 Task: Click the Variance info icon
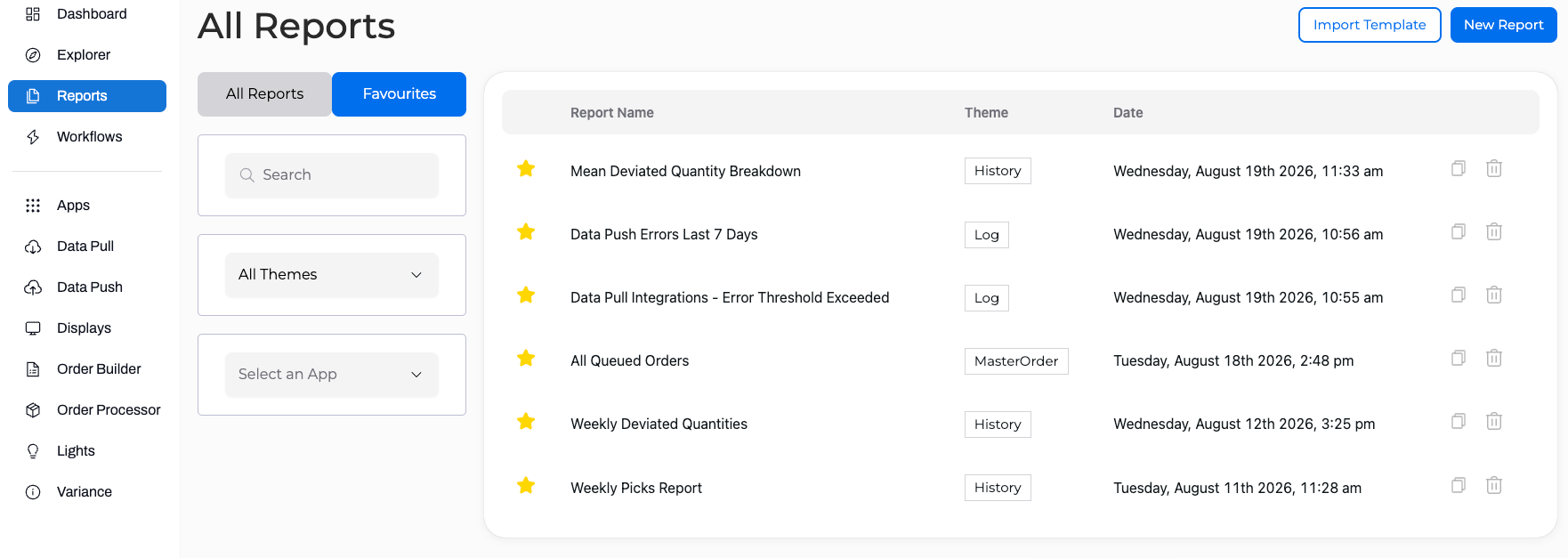[33, 492]
